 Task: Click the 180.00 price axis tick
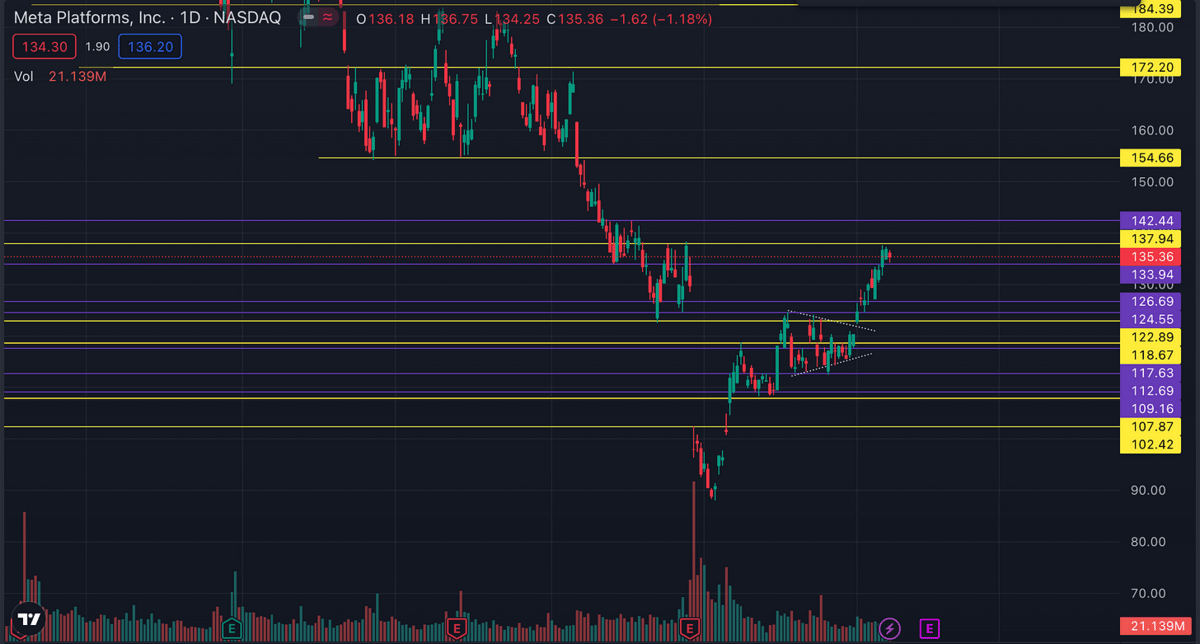pos(1152,27)
